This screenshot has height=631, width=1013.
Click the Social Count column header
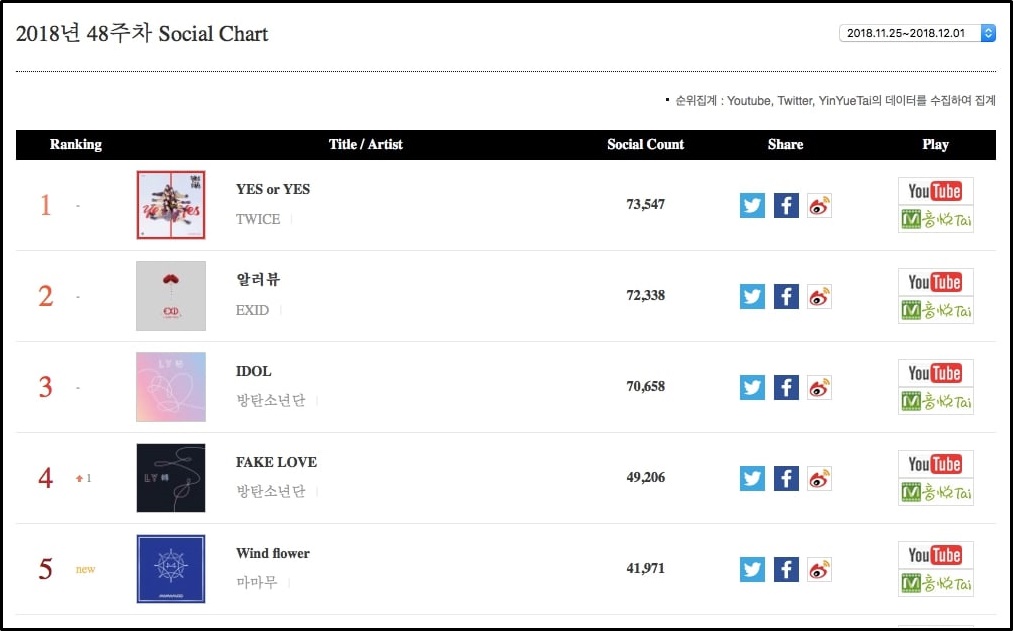(645, 145)
